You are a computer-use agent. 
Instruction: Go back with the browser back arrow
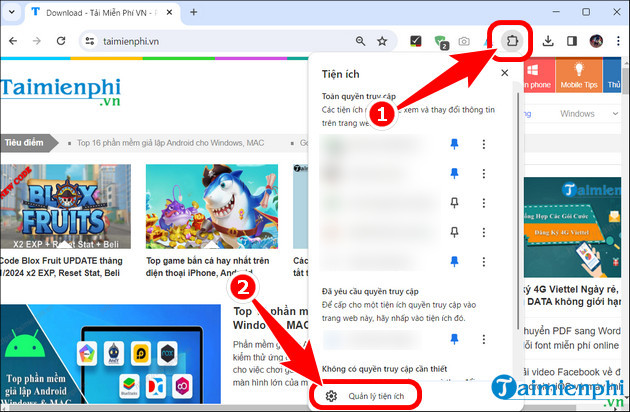pyautogui.click(x=13, y=41)
